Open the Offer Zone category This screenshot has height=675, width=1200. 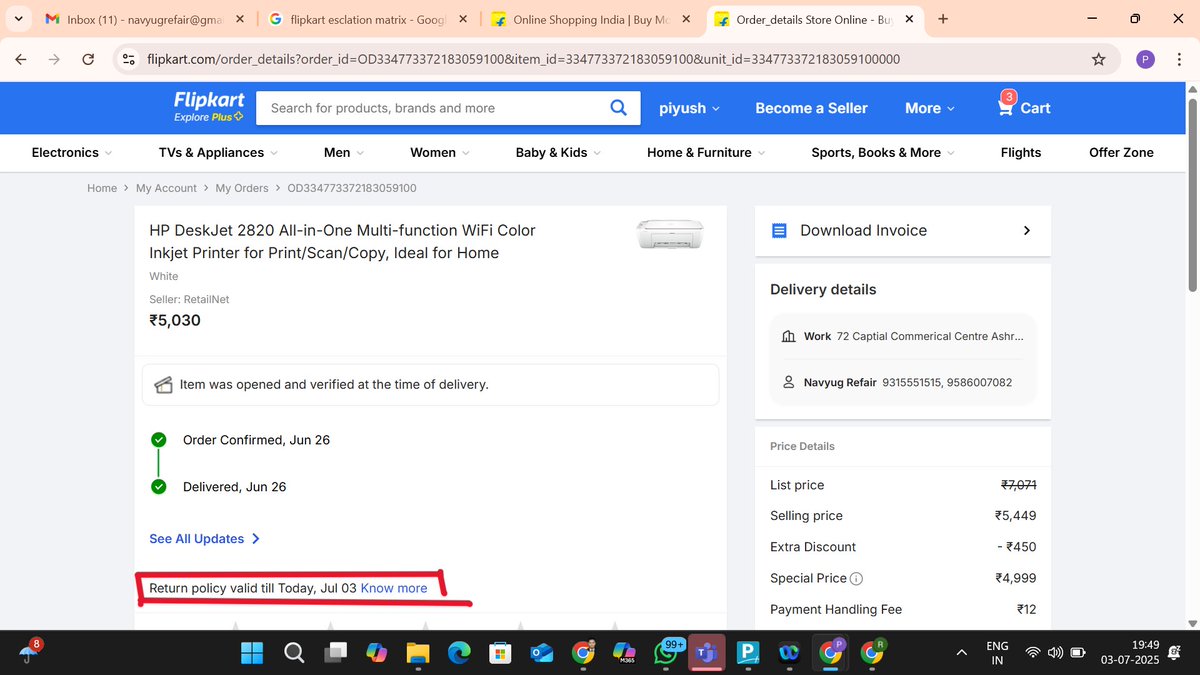click(1121, 152)
